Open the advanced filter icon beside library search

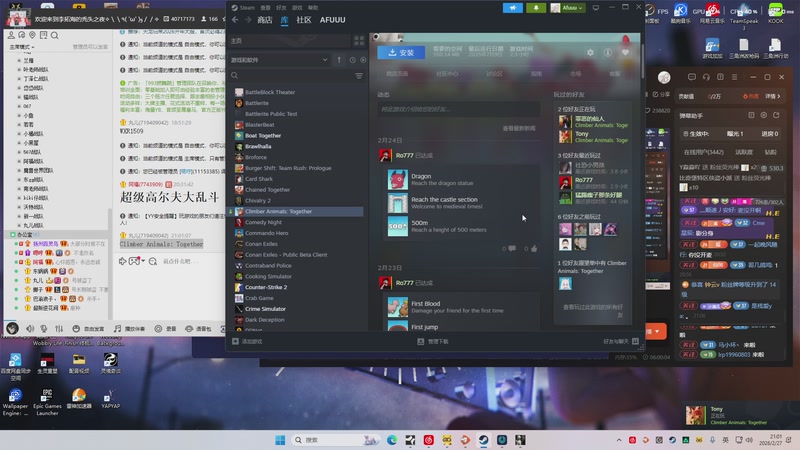(x=359, y=76)
